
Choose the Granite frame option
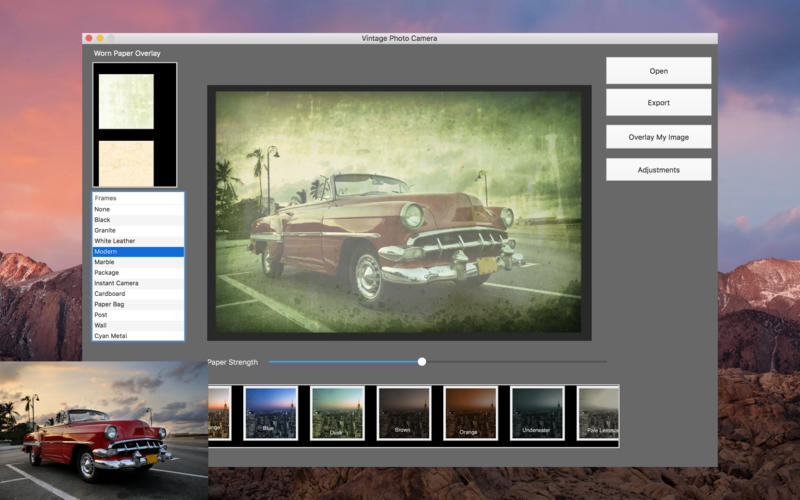click(138, 230)
